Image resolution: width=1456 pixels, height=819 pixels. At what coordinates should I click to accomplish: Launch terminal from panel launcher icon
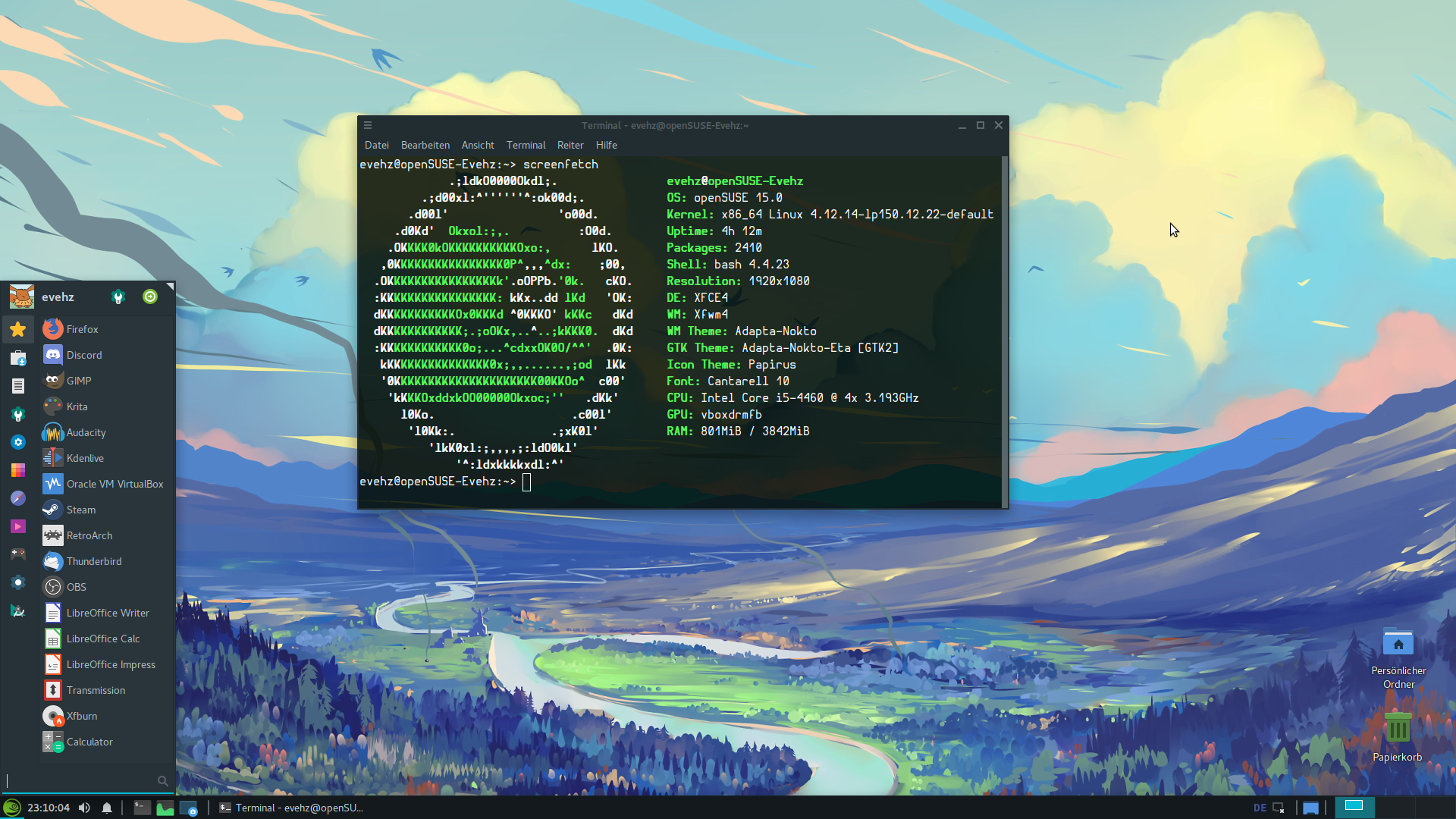tap(142, 808)
